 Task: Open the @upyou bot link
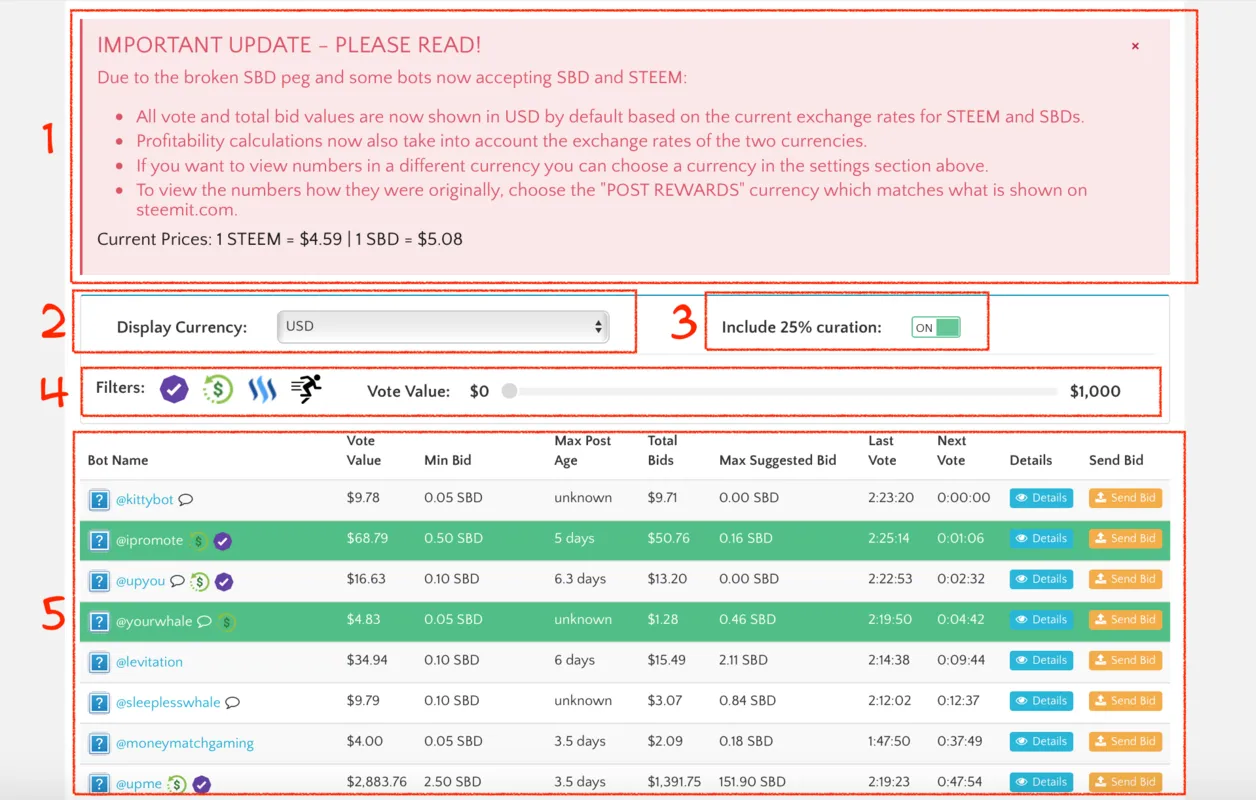141,581
